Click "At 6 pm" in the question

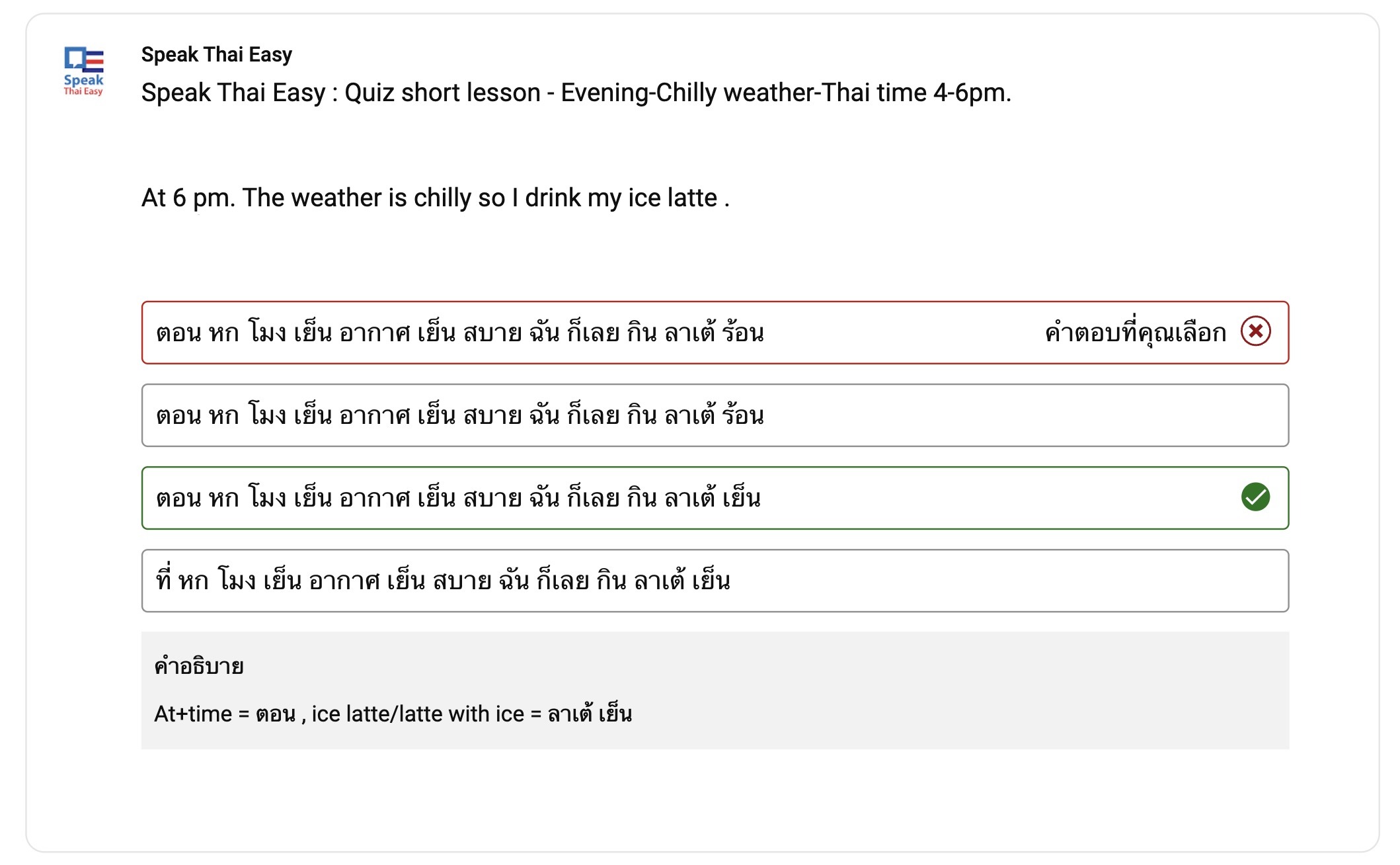tap(188, 198)
